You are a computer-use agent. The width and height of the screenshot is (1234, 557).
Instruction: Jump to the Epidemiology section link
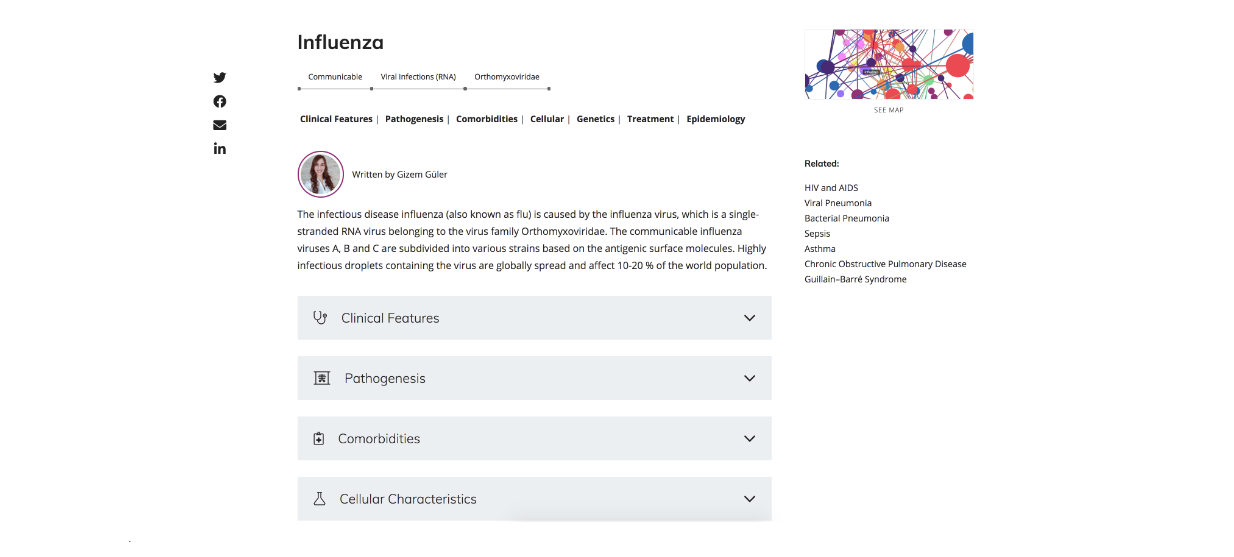[x=716, y=119]
